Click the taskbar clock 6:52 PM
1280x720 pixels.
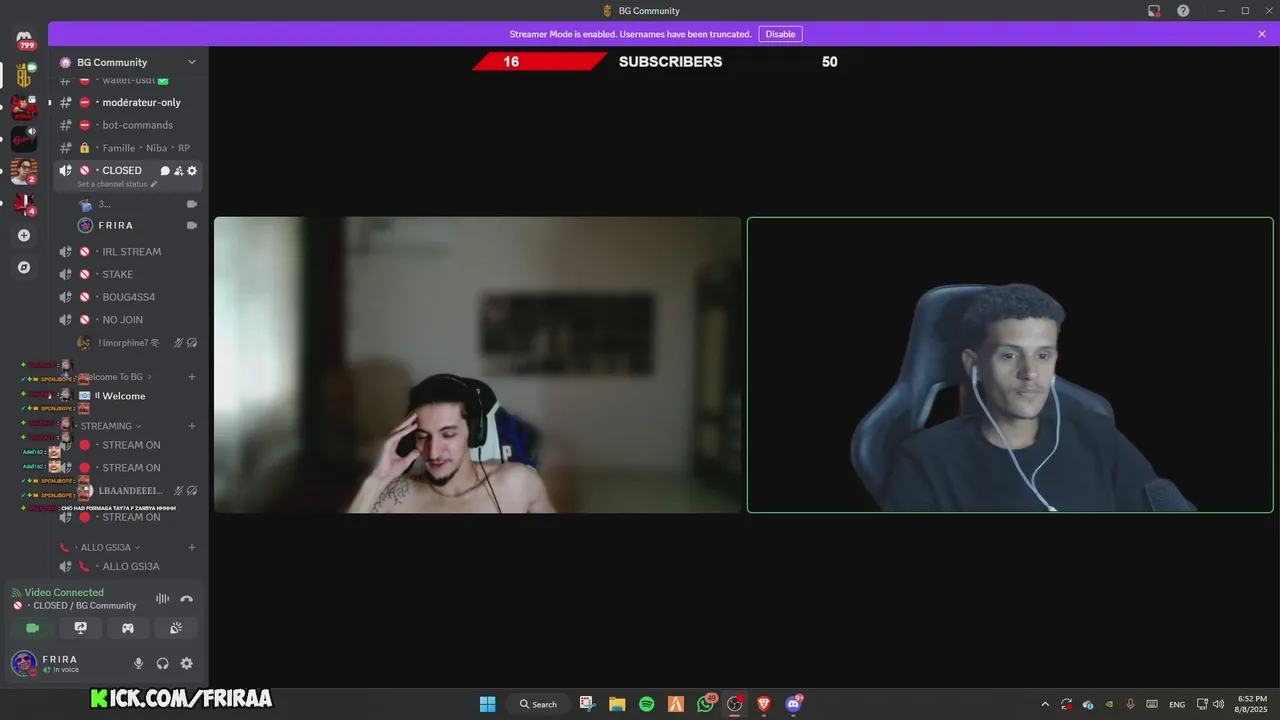[1251, 704]
